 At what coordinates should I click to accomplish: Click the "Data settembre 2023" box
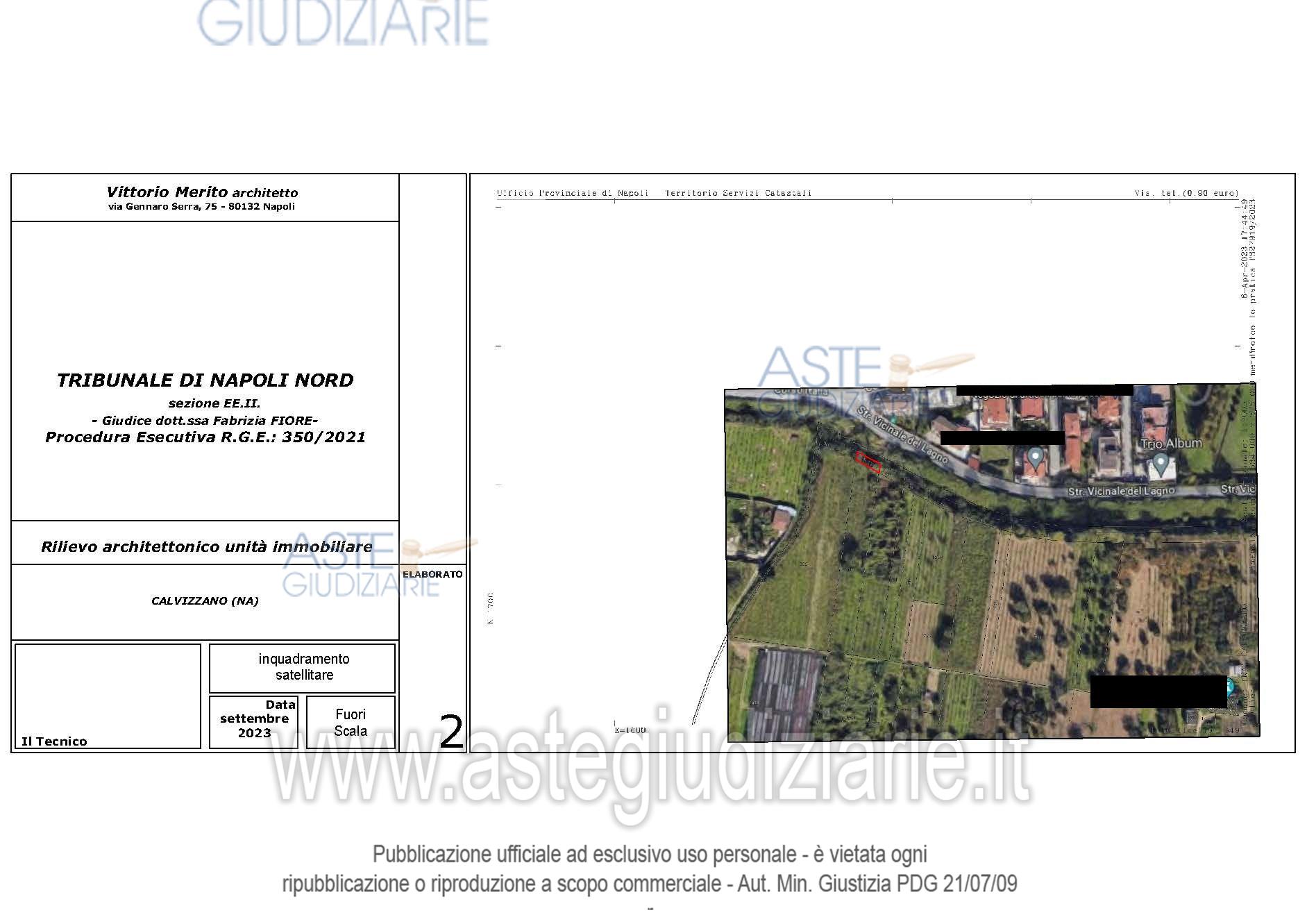point(254,722)
